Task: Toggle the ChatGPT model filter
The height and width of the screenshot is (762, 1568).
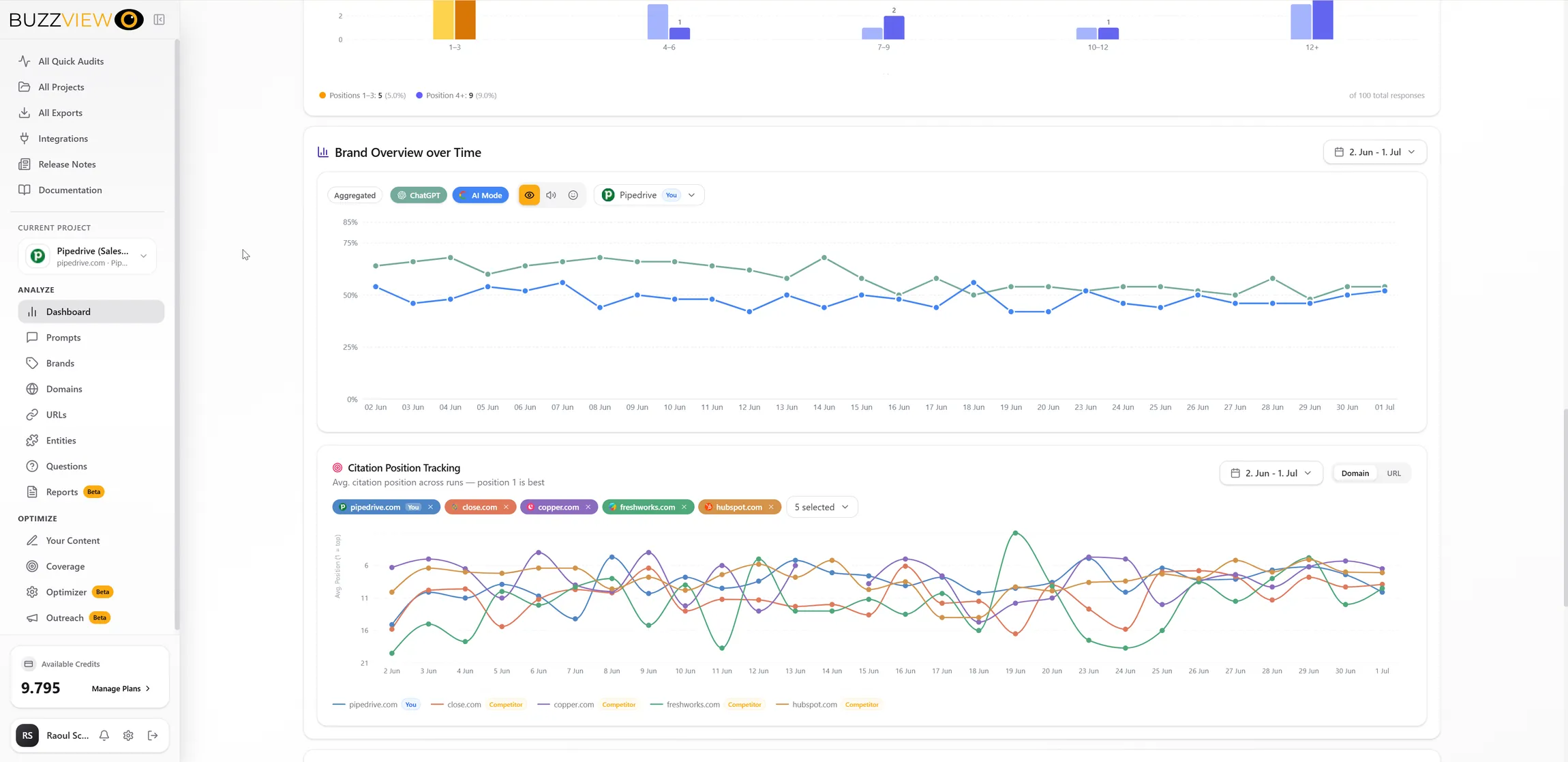Action: point(419,195)
